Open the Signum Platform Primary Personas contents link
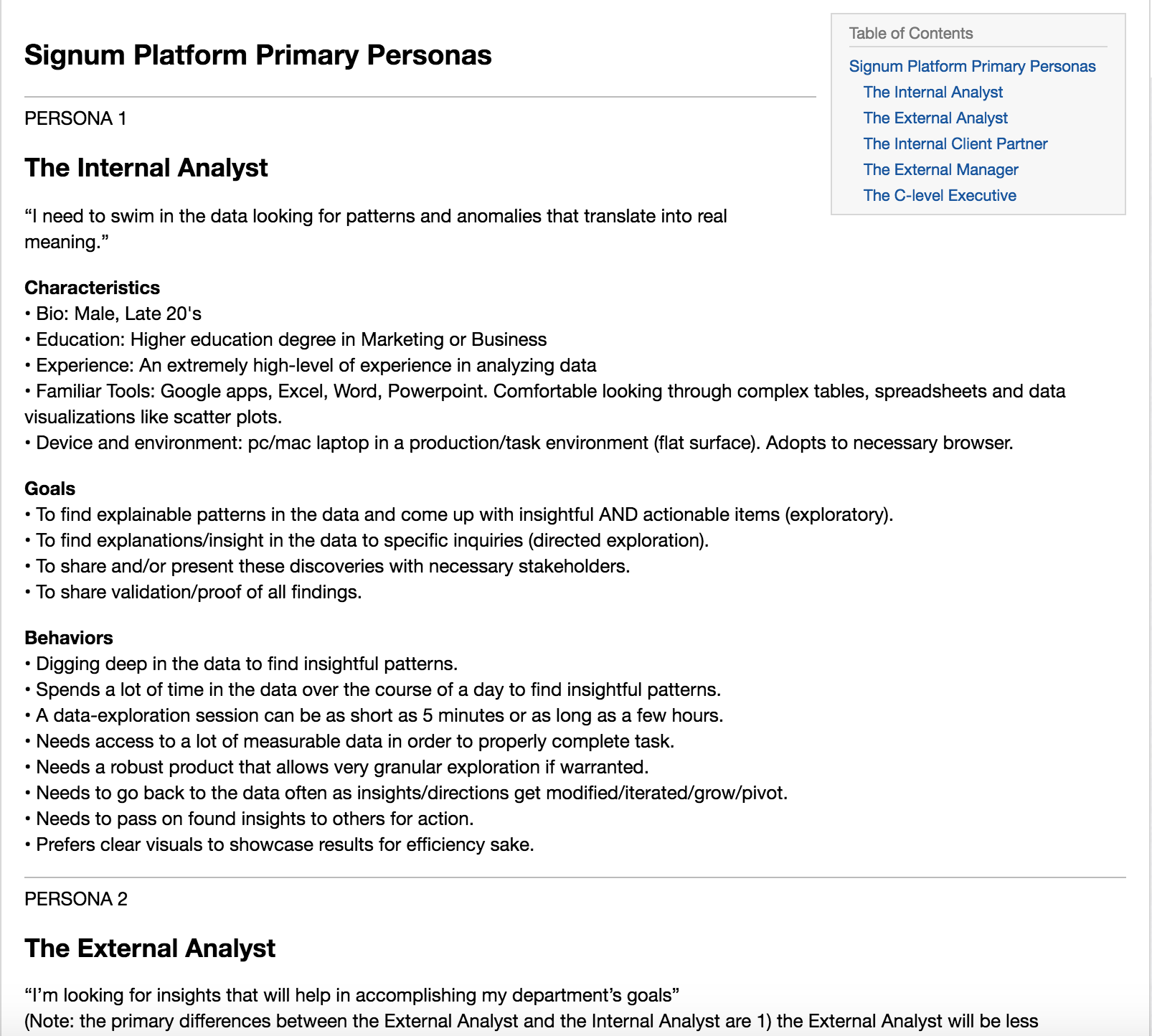 click(x=972, y=66)
